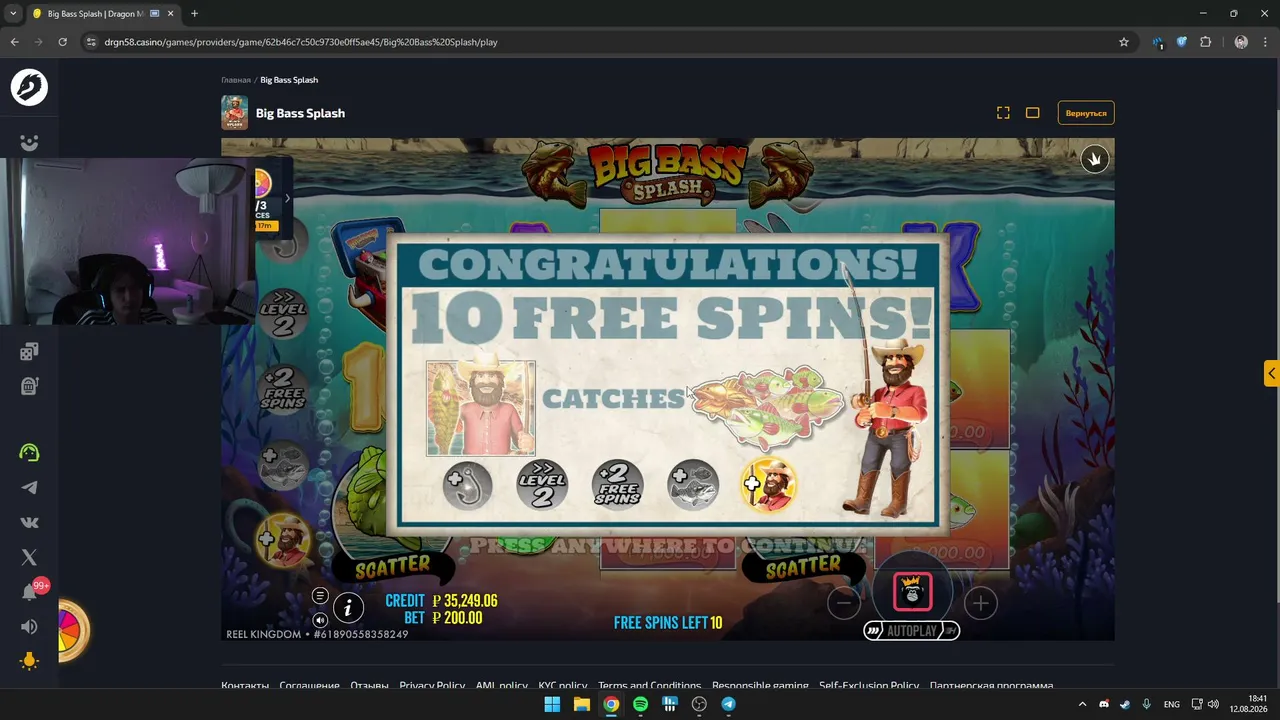Open the green support headset icon
Viewport: 1280px width, 720px height.
29,452
